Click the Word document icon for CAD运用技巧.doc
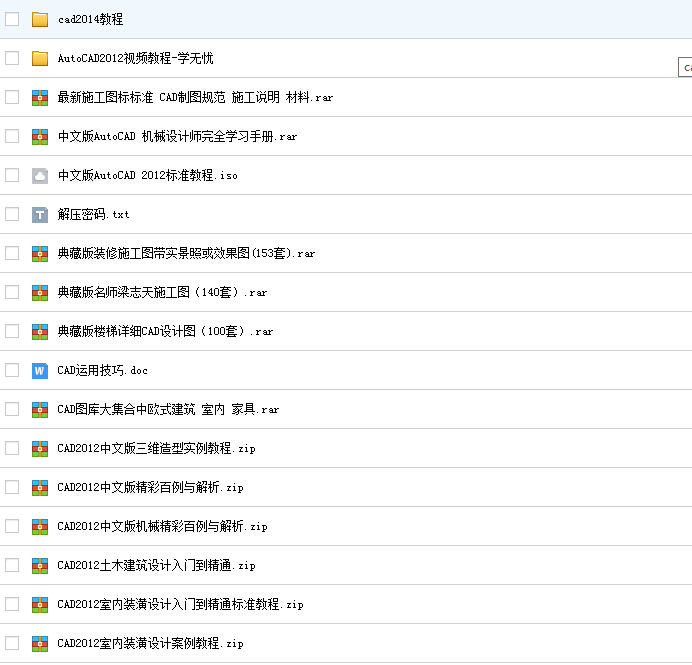Image resolution: width=692 pixels, height=665 pixels. (x=40, y=370)
